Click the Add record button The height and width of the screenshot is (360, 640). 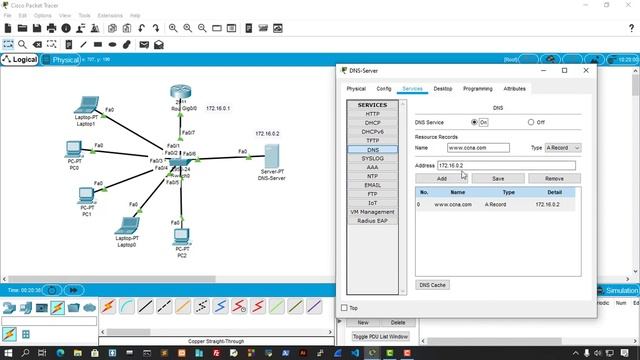point(442,179)
